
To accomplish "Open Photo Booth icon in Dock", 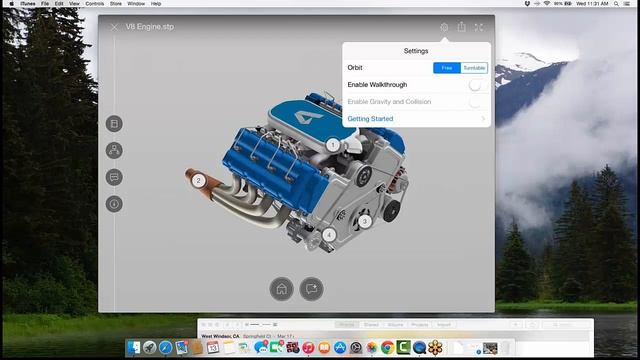I will click(x=292, y=347).
